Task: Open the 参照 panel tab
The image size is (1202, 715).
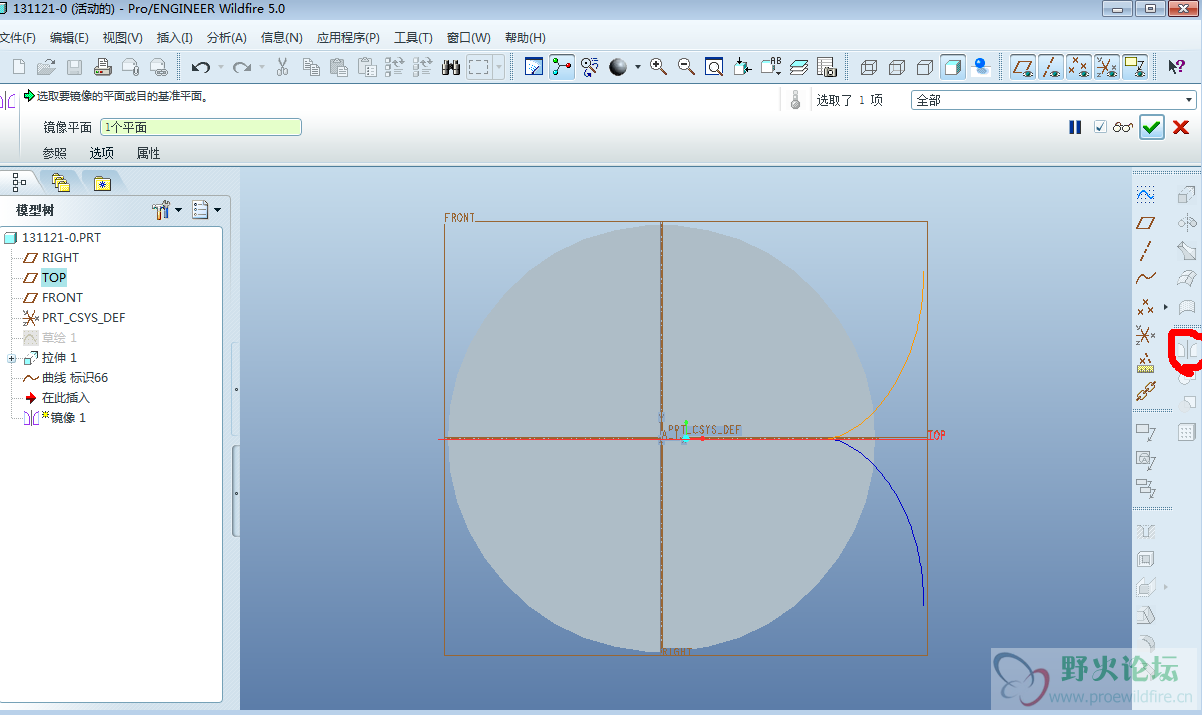Action: [54, 153]
